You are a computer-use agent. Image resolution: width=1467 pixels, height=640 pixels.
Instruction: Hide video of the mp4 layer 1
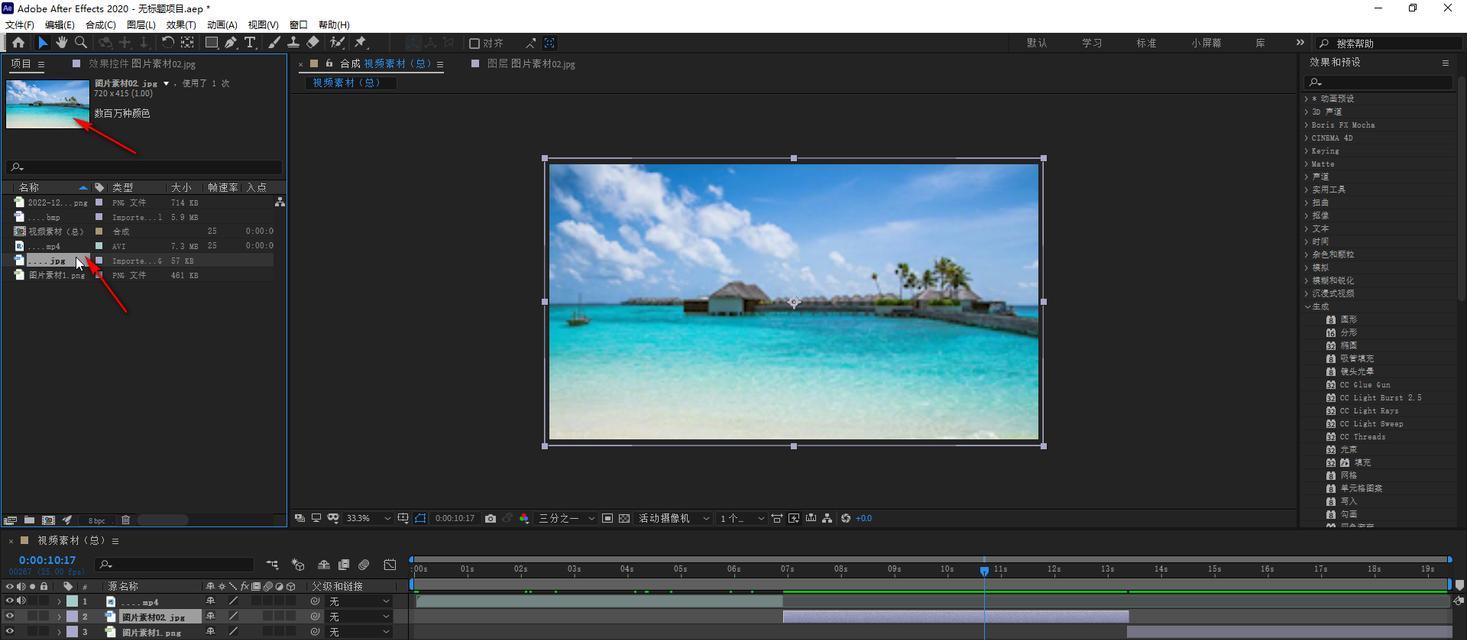(10, 601)
